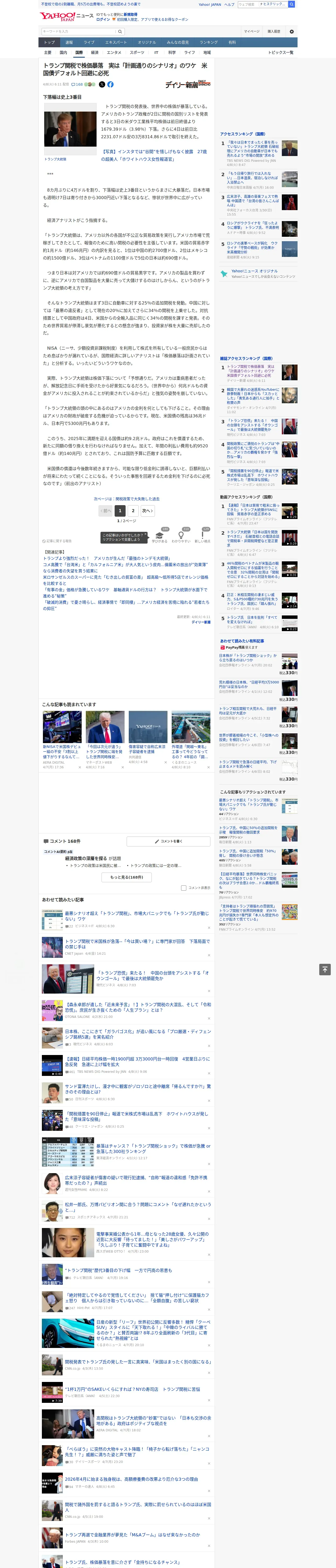Click the ログイン link
Viewport: 336px width, 1568px height.
103,20
